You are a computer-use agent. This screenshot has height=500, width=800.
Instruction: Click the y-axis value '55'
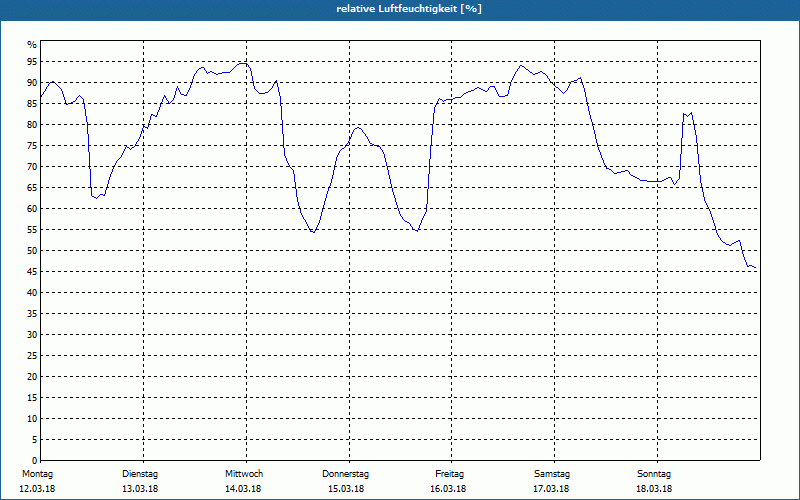[x=32, y=230]
